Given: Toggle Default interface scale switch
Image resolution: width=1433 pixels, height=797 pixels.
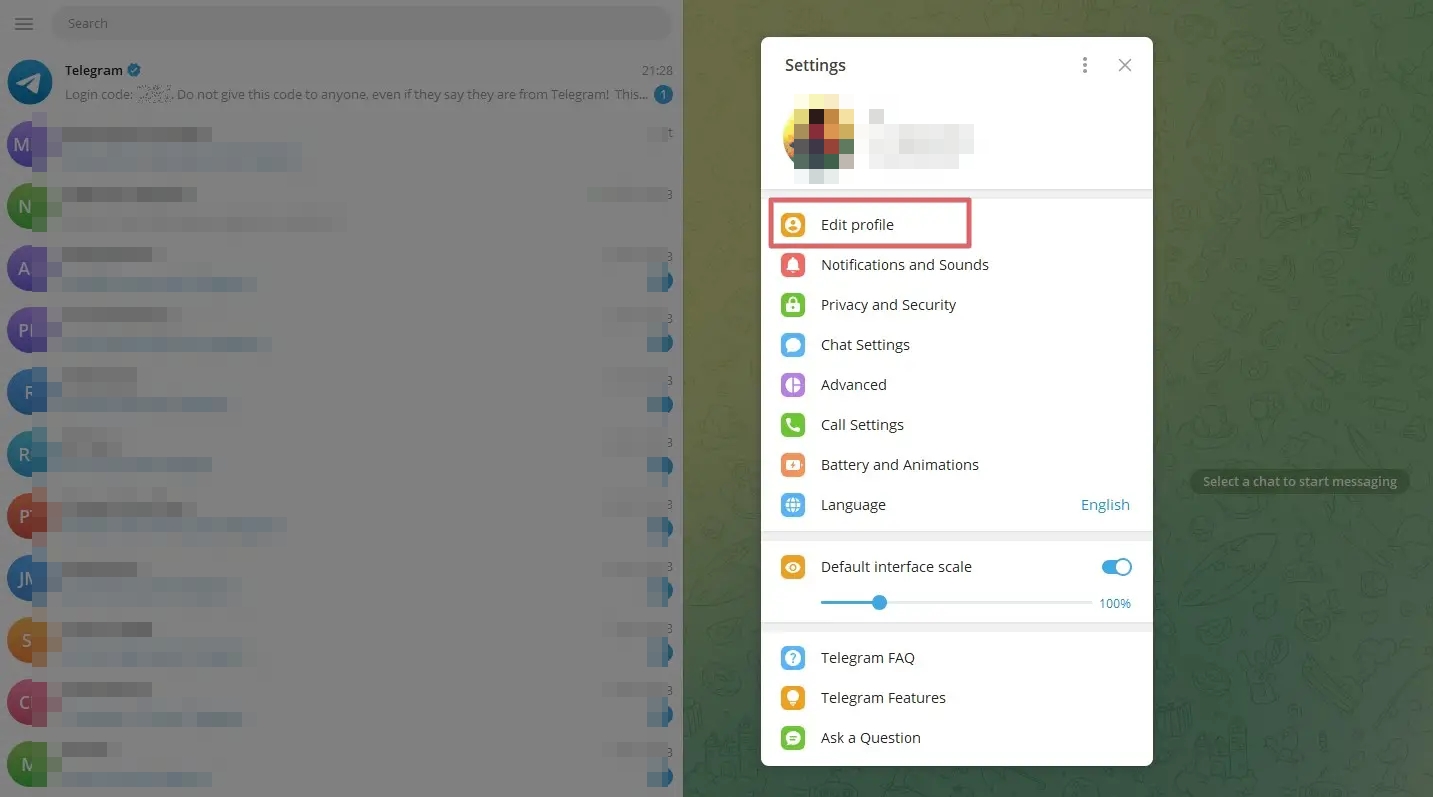Looking at the screenshot, I should 1117,567.
